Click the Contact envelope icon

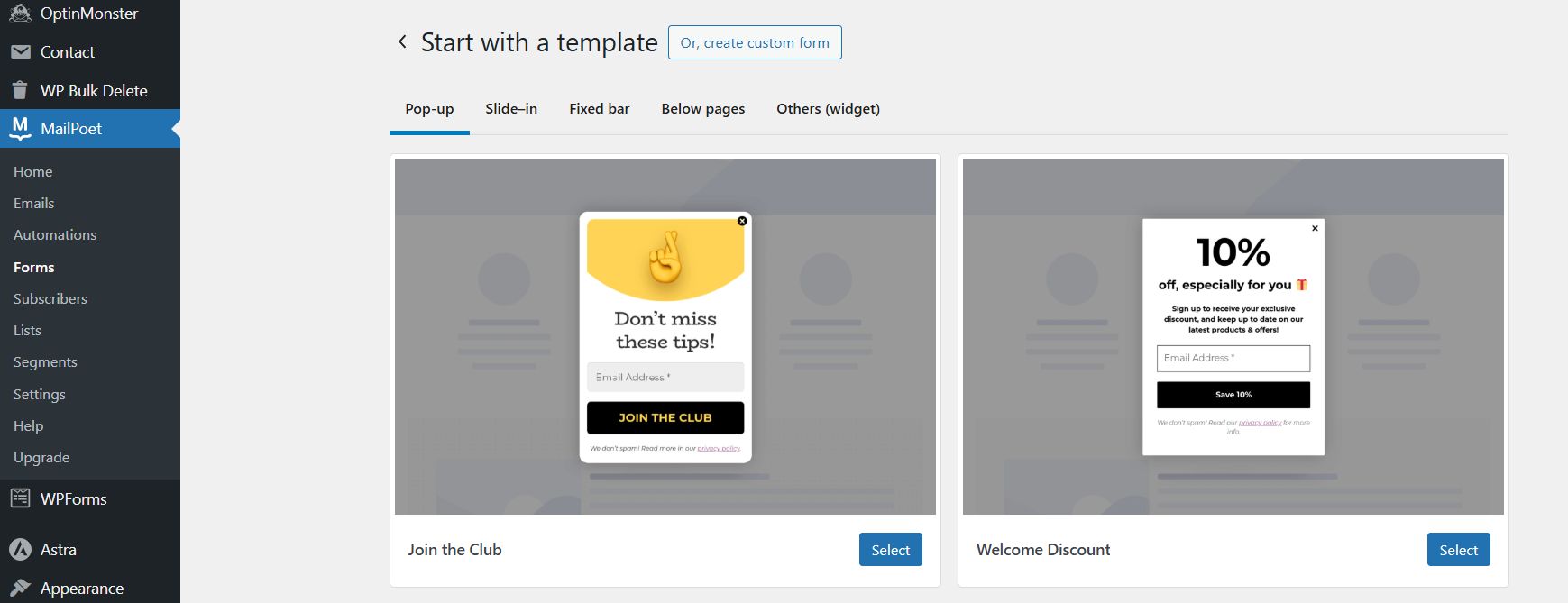tap(20, 52)
